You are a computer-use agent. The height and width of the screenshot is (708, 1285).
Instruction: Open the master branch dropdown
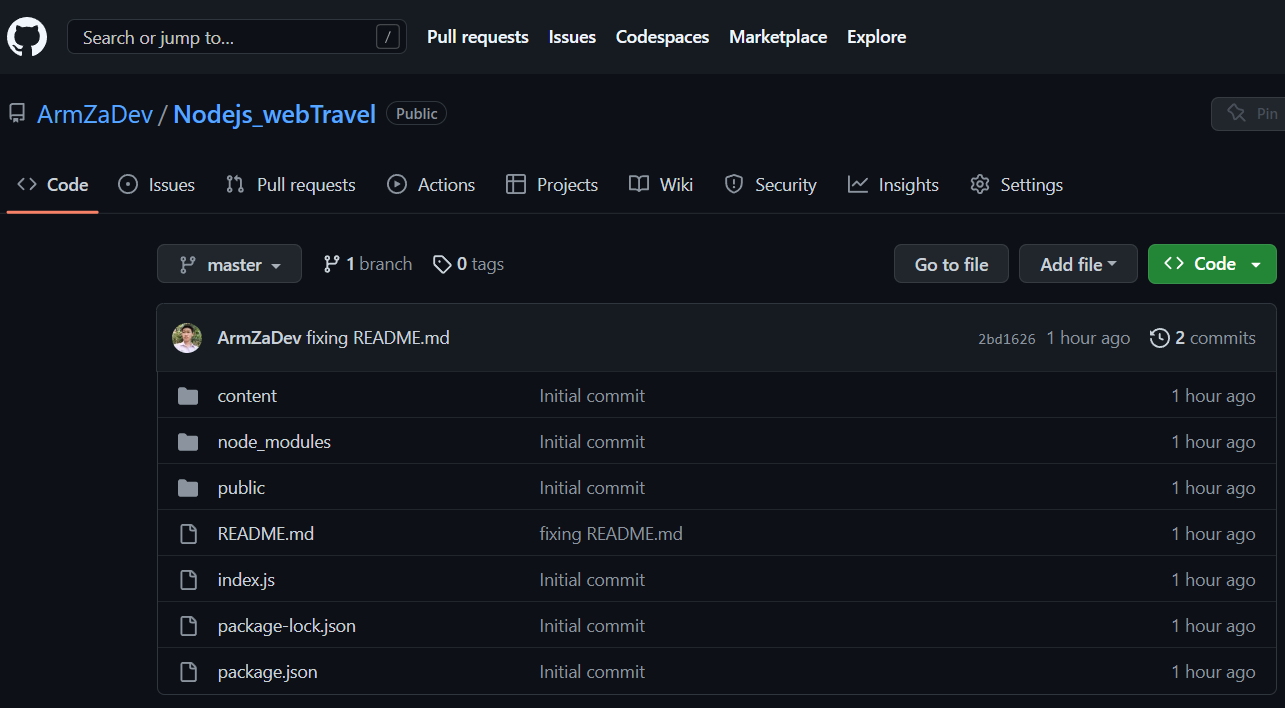pos(229,264)
